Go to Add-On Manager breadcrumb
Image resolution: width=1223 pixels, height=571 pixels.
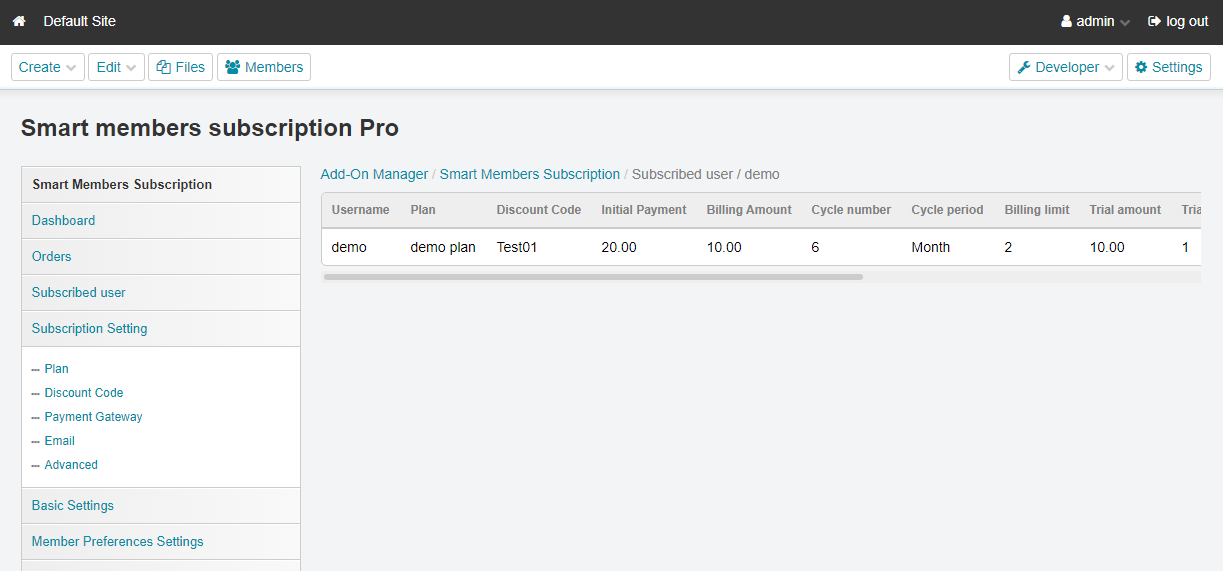[x=374, y=174]
